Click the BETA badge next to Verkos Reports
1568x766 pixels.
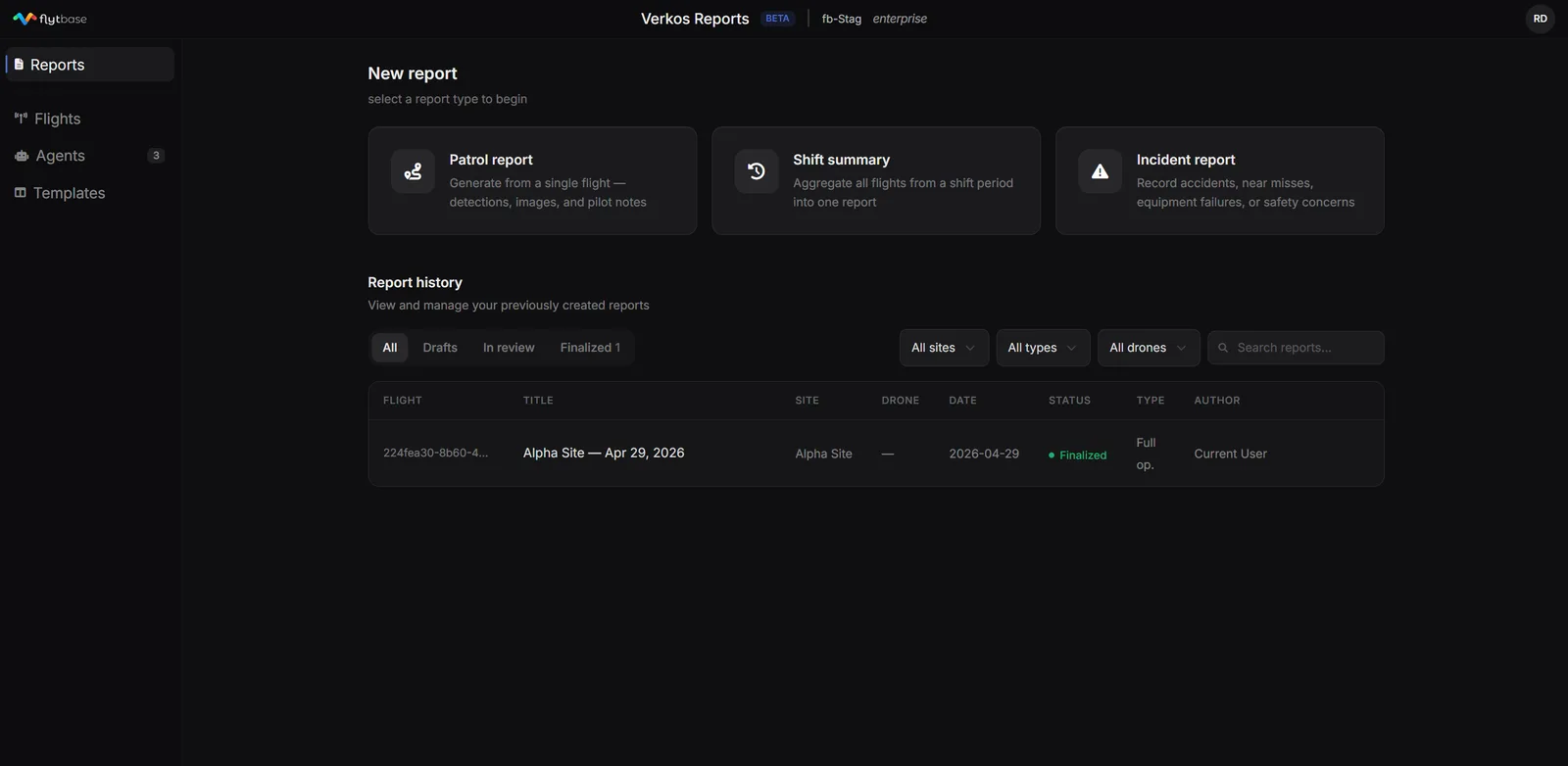777,19
